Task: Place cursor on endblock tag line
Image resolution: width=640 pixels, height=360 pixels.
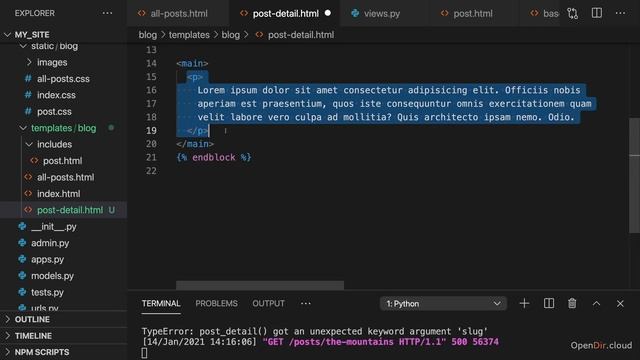Action: click(214, 158)
